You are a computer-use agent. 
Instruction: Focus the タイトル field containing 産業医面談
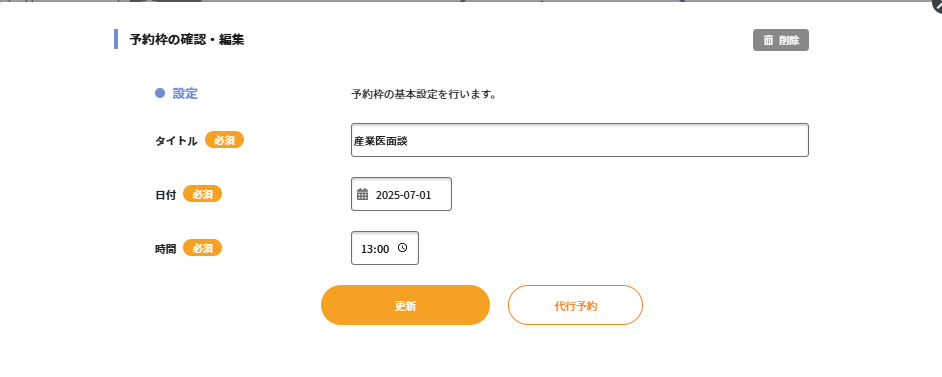coord(580,140)
